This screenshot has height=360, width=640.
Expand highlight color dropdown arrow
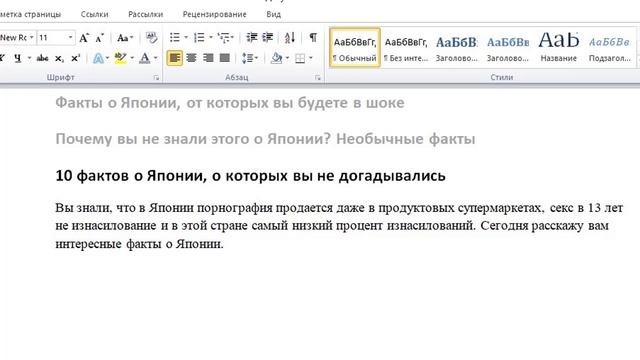[x=132, y=58]
